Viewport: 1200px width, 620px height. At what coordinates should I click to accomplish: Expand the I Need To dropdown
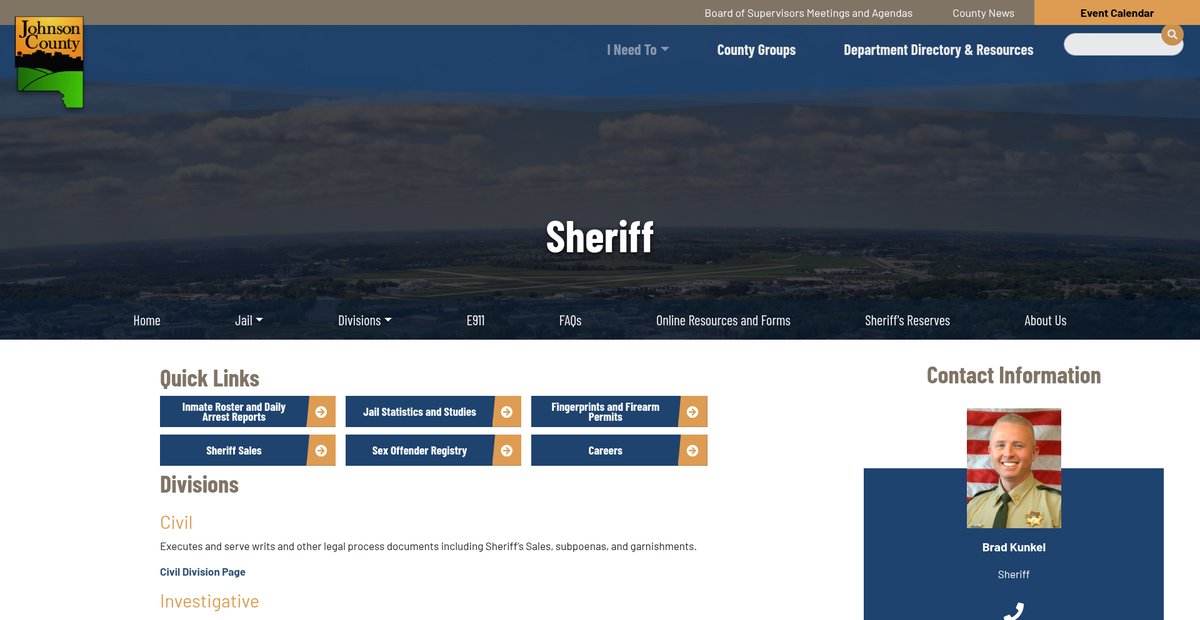coord(638,50)
